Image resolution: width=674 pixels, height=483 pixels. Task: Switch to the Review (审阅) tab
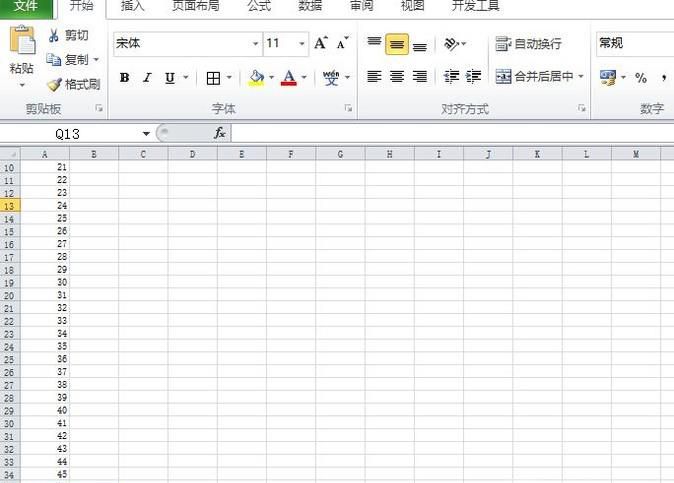point(362,6)
